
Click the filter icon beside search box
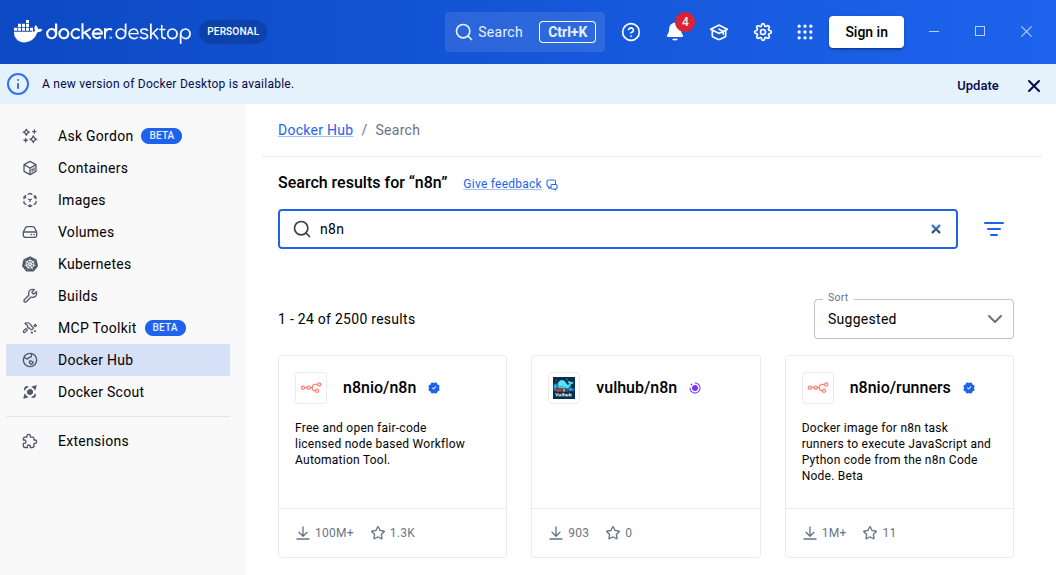click(993, 229)
